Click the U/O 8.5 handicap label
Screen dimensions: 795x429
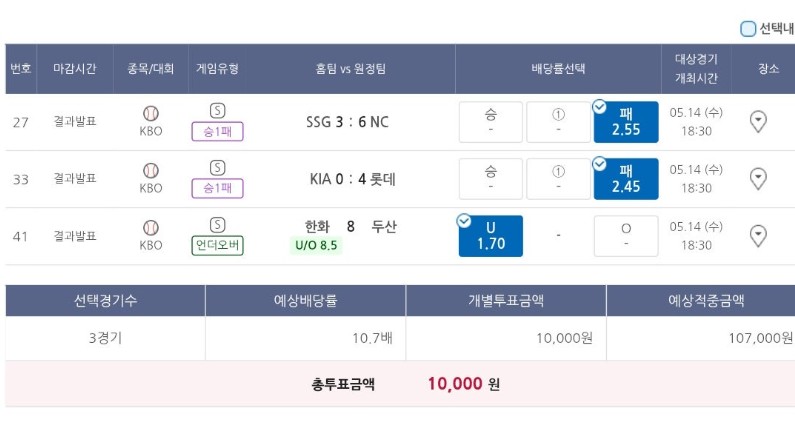(316, 245)
